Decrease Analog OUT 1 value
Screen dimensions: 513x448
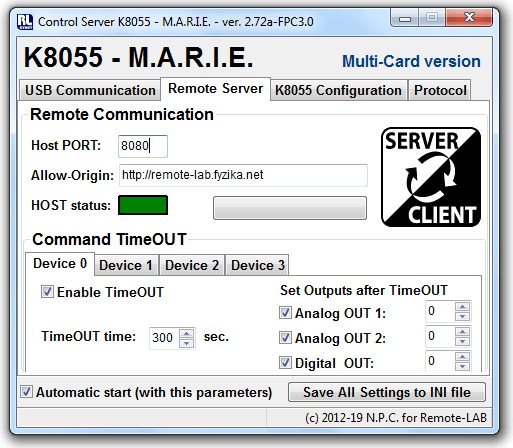tap(462, 316)
